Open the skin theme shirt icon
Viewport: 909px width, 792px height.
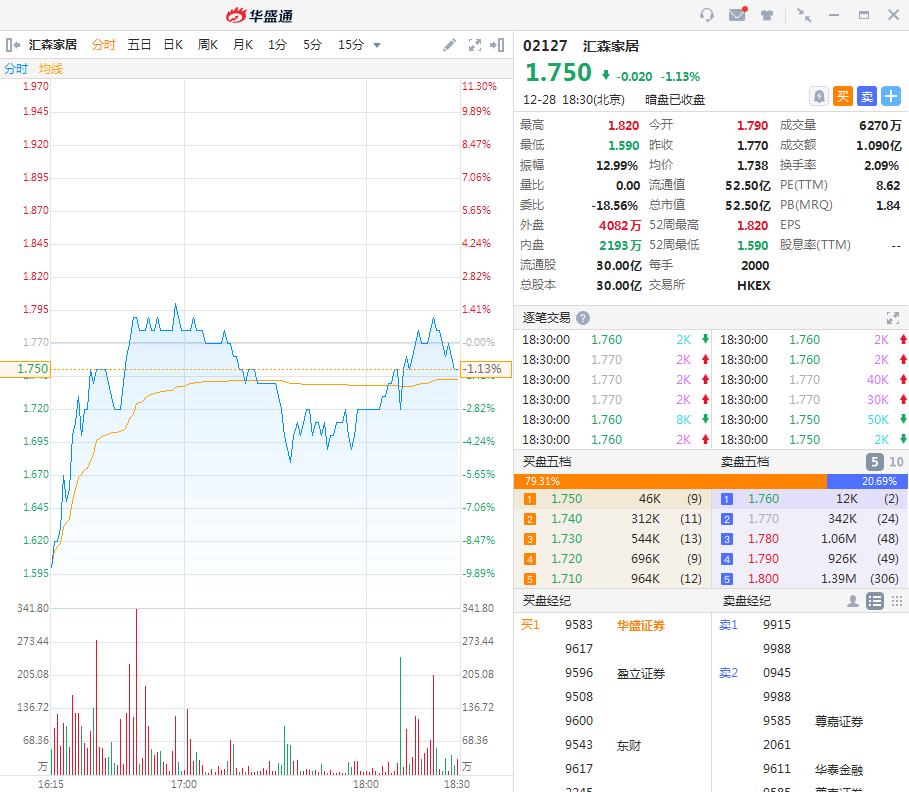pos(767,15)
